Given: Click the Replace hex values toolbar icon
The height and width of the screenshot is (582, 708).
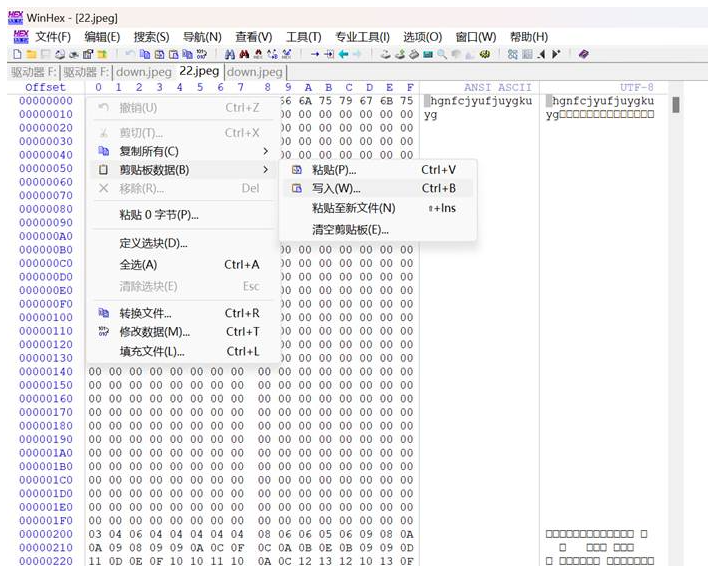Looking at the screenshot, I should click(x=286, y=54).
